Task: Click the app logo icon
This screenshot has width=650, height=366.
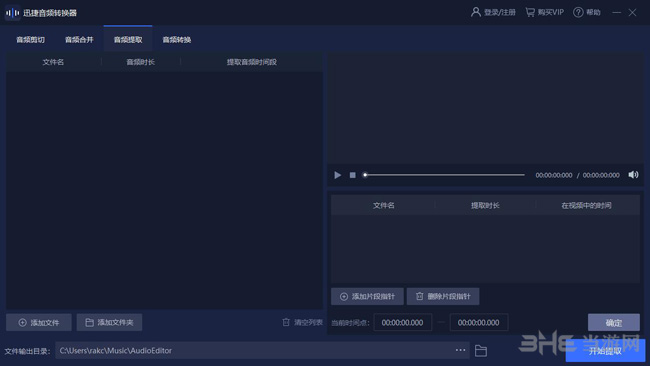Action: [x=12, y=13]
